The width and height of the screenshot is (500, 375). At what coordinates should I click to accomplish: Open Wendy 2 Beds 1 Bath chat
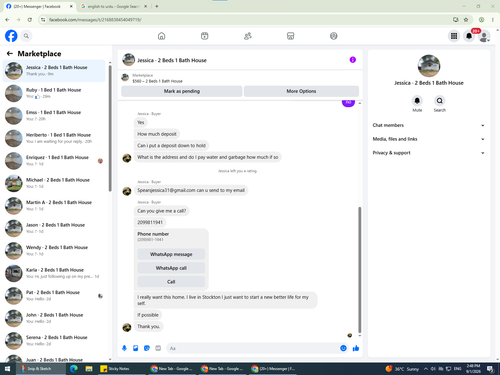click(x=54, y=251)
